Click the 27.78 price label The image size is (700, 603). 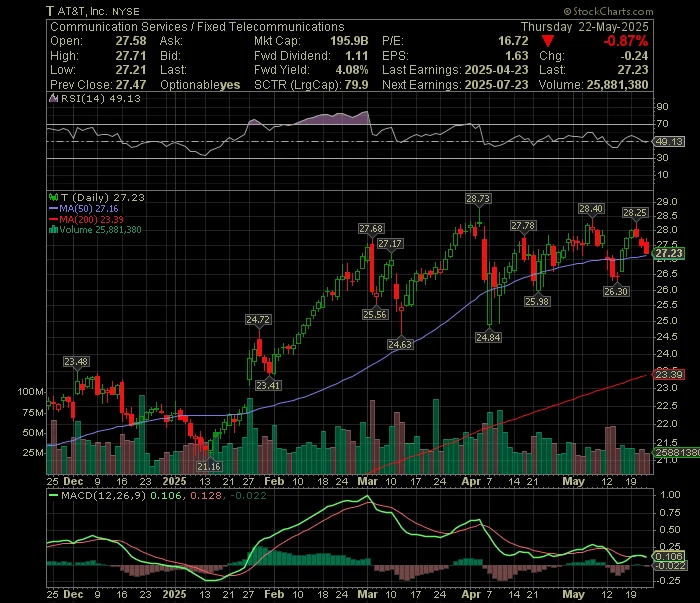[x=523, y=226]
